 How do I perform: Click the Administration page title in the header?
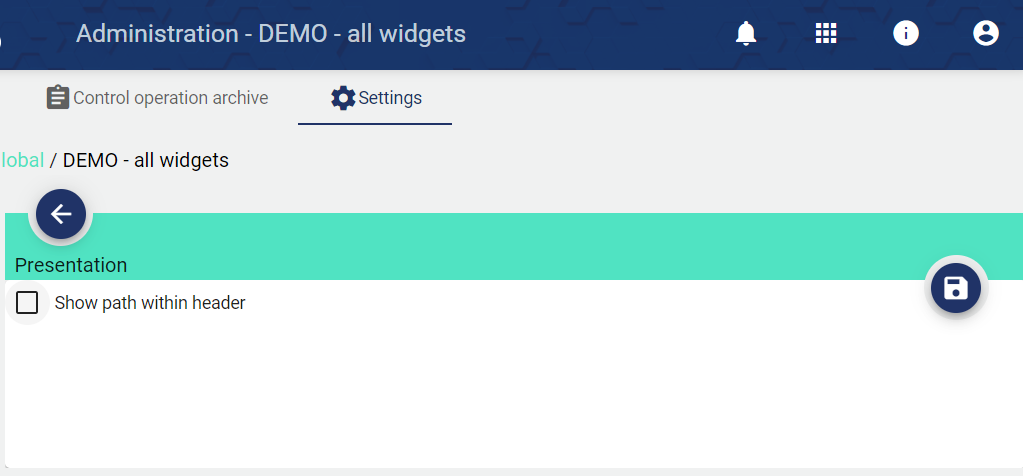[x=271, y=34]
